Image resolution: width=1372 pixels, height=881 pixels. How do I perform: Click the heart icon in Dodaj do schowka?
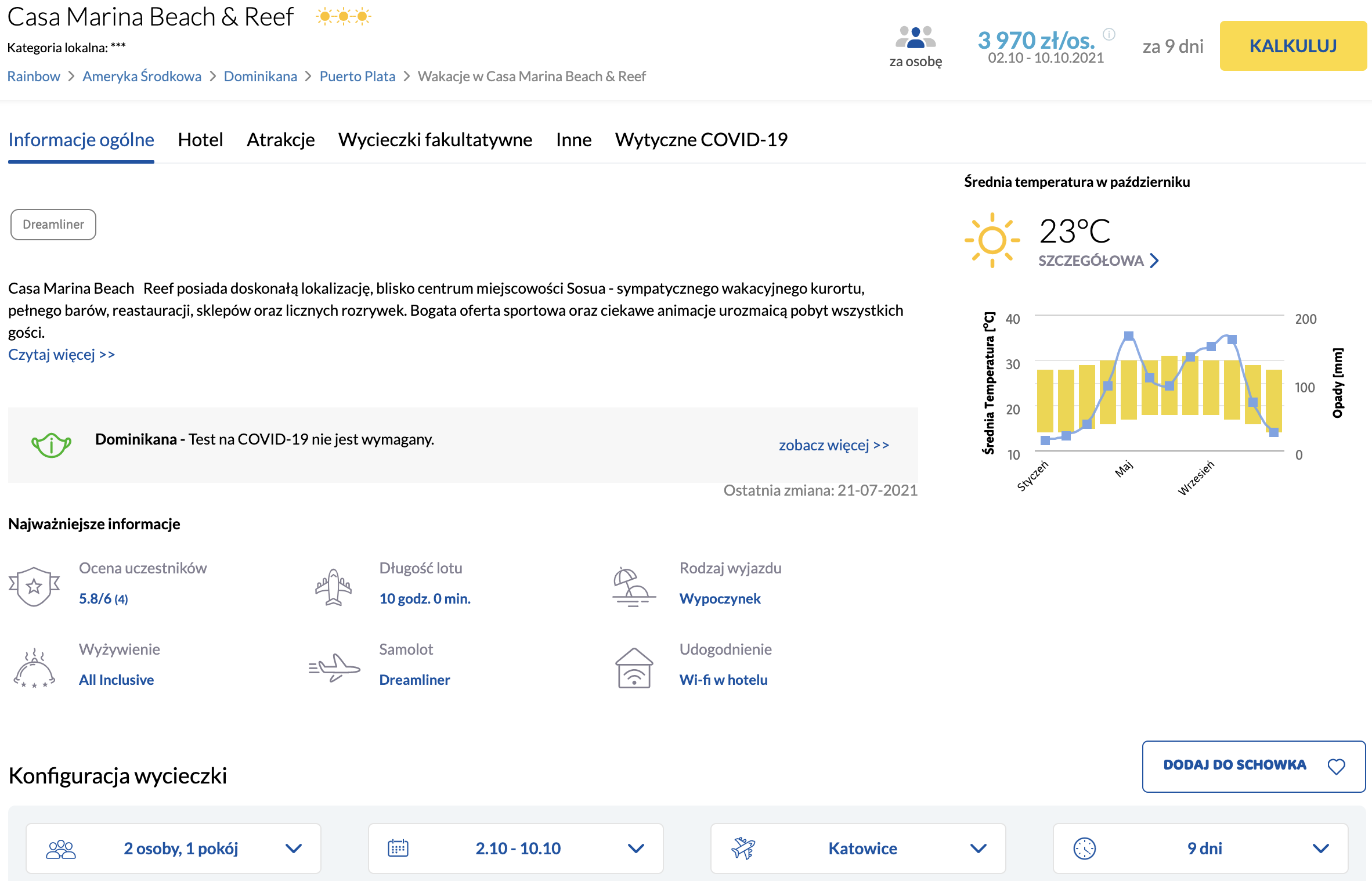click(x=1336, y=767)
